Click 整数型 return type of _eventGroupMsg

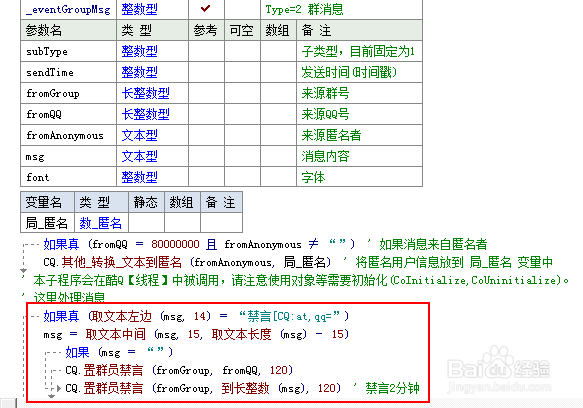click(139, 9)
